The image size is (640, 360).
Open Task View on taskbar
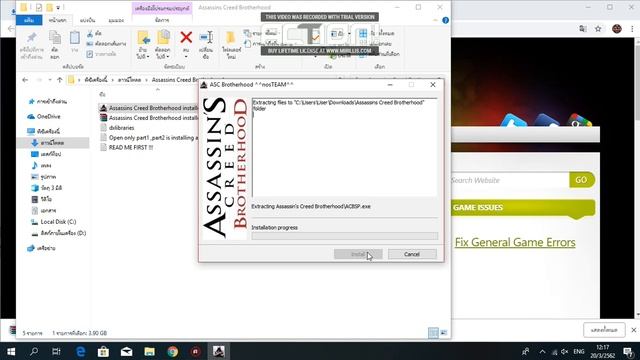(57, 351)
